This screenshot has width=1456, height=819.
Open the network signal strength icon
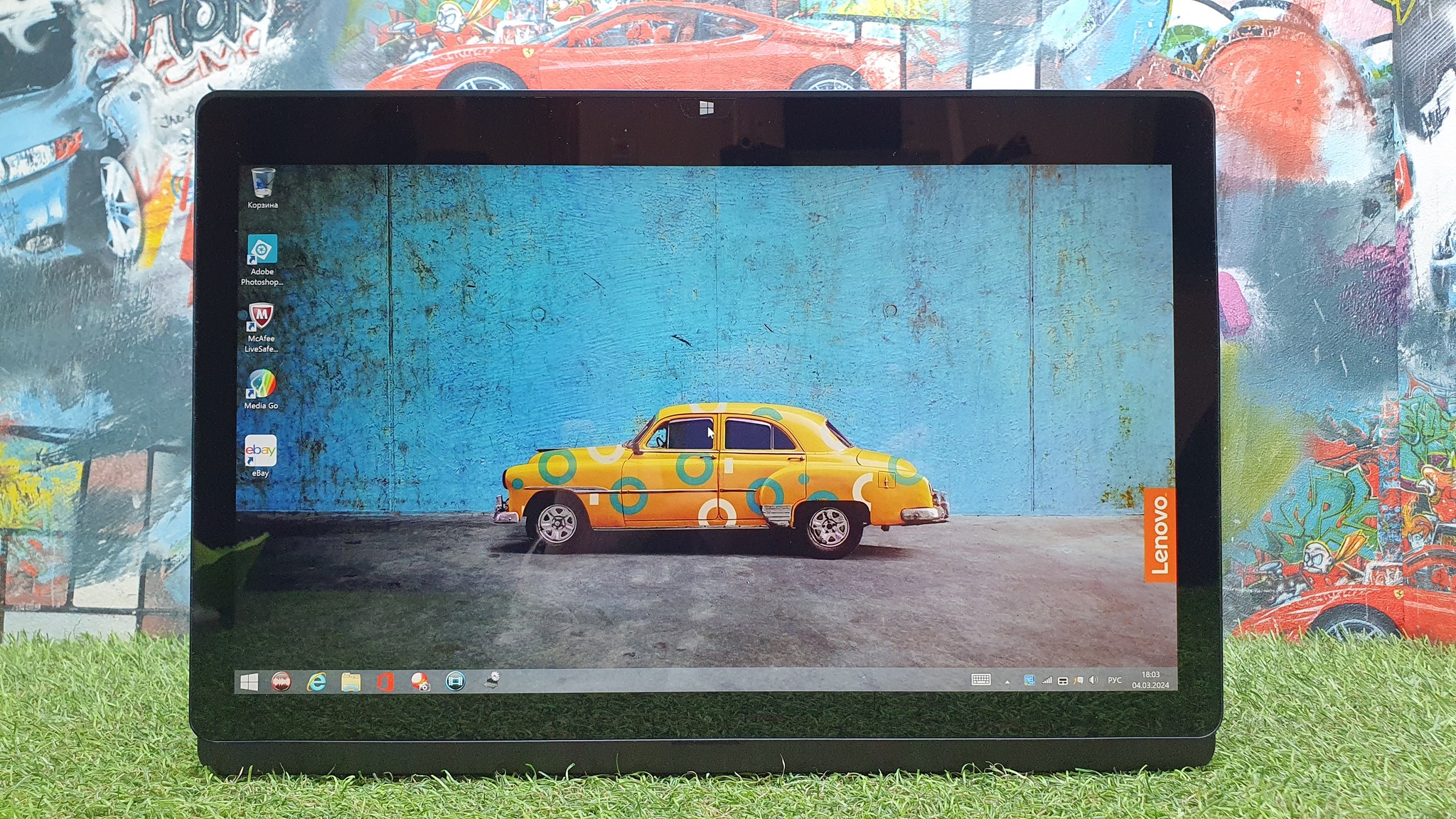[x=1046, y=681]
